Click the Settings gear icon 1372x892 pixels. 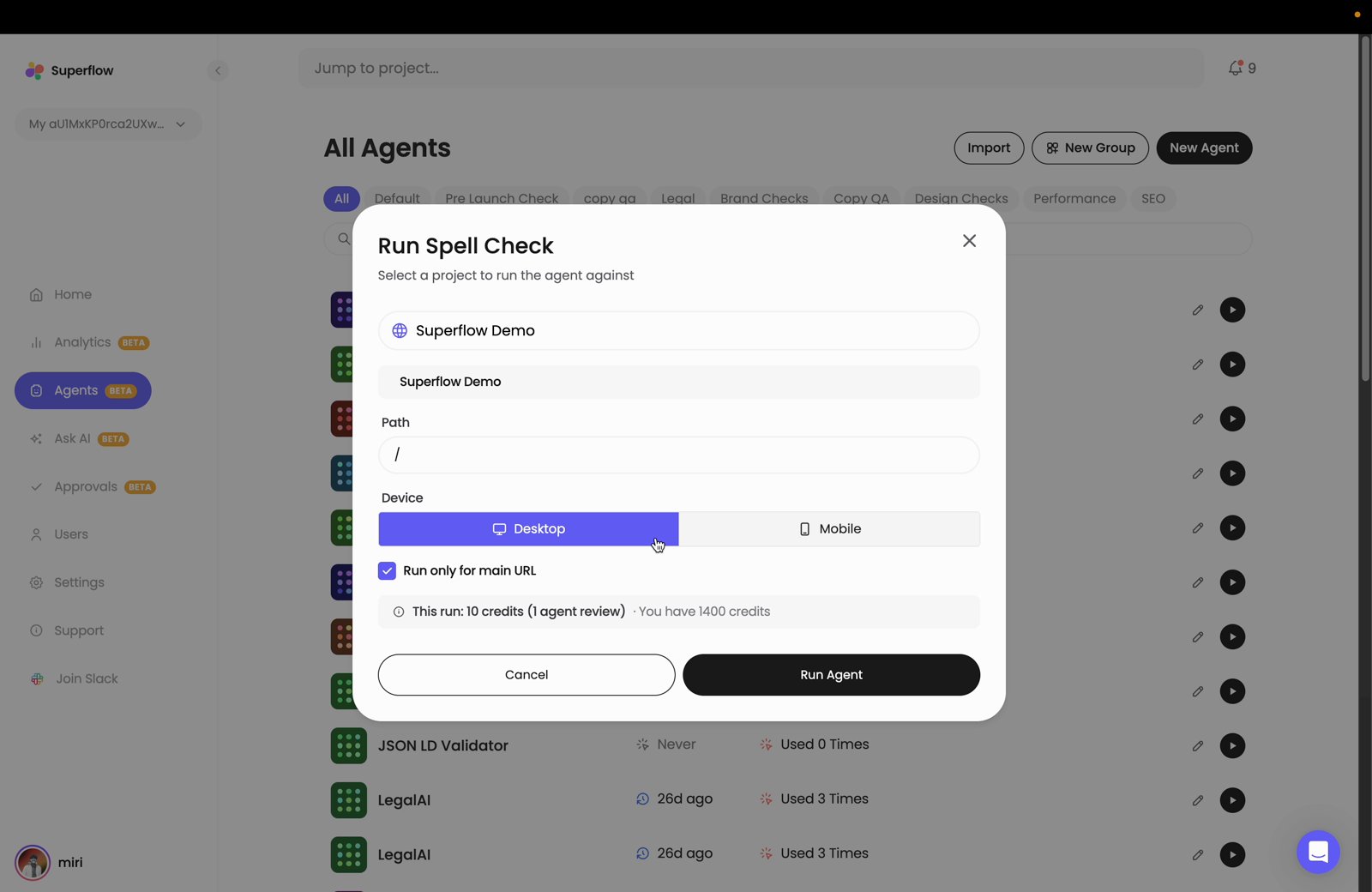(36, 583)
